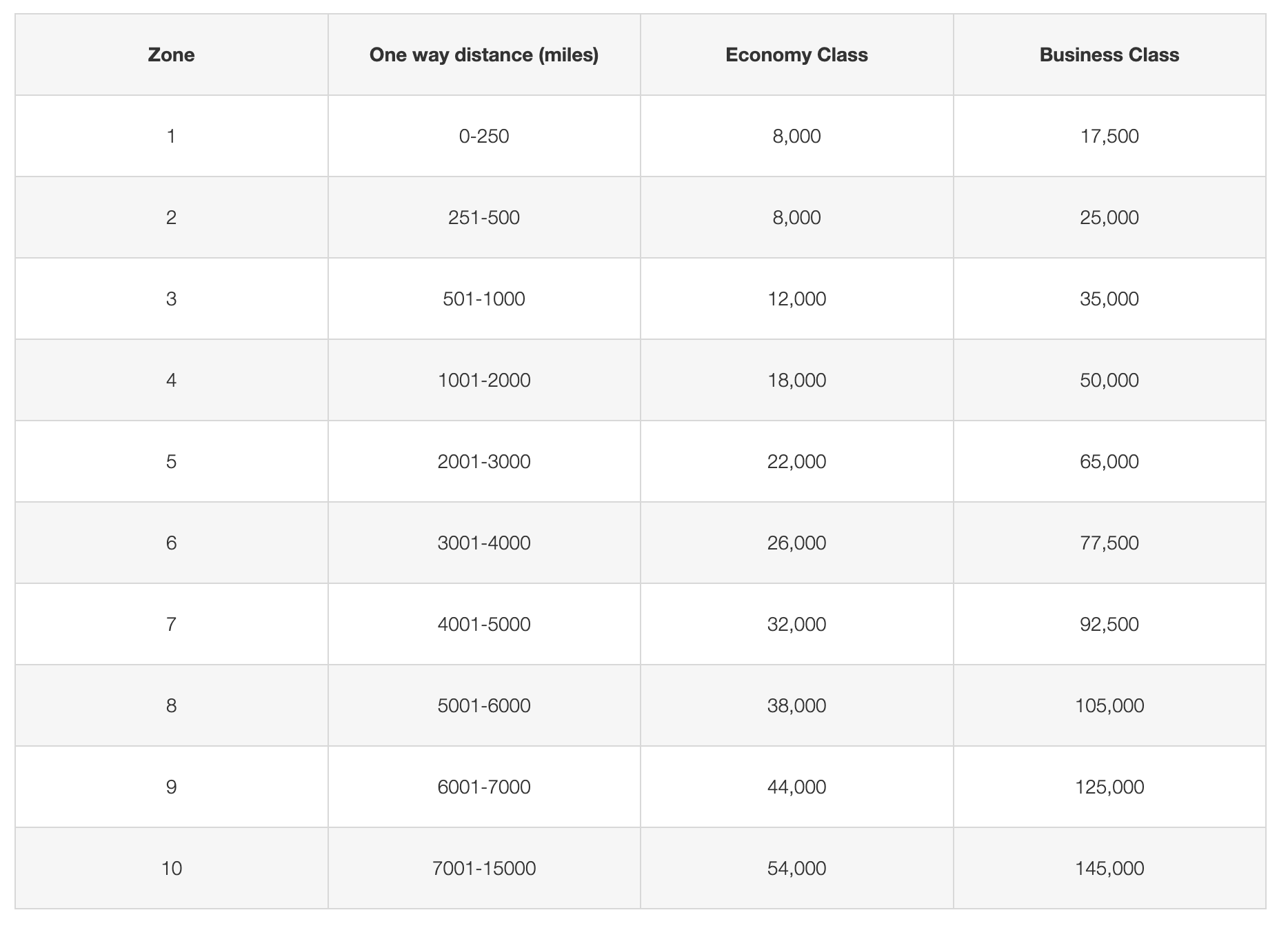Click the 77,500 Business Class cell
1288x928 pixels.
pyautogui.click(x=1109, y=543)
